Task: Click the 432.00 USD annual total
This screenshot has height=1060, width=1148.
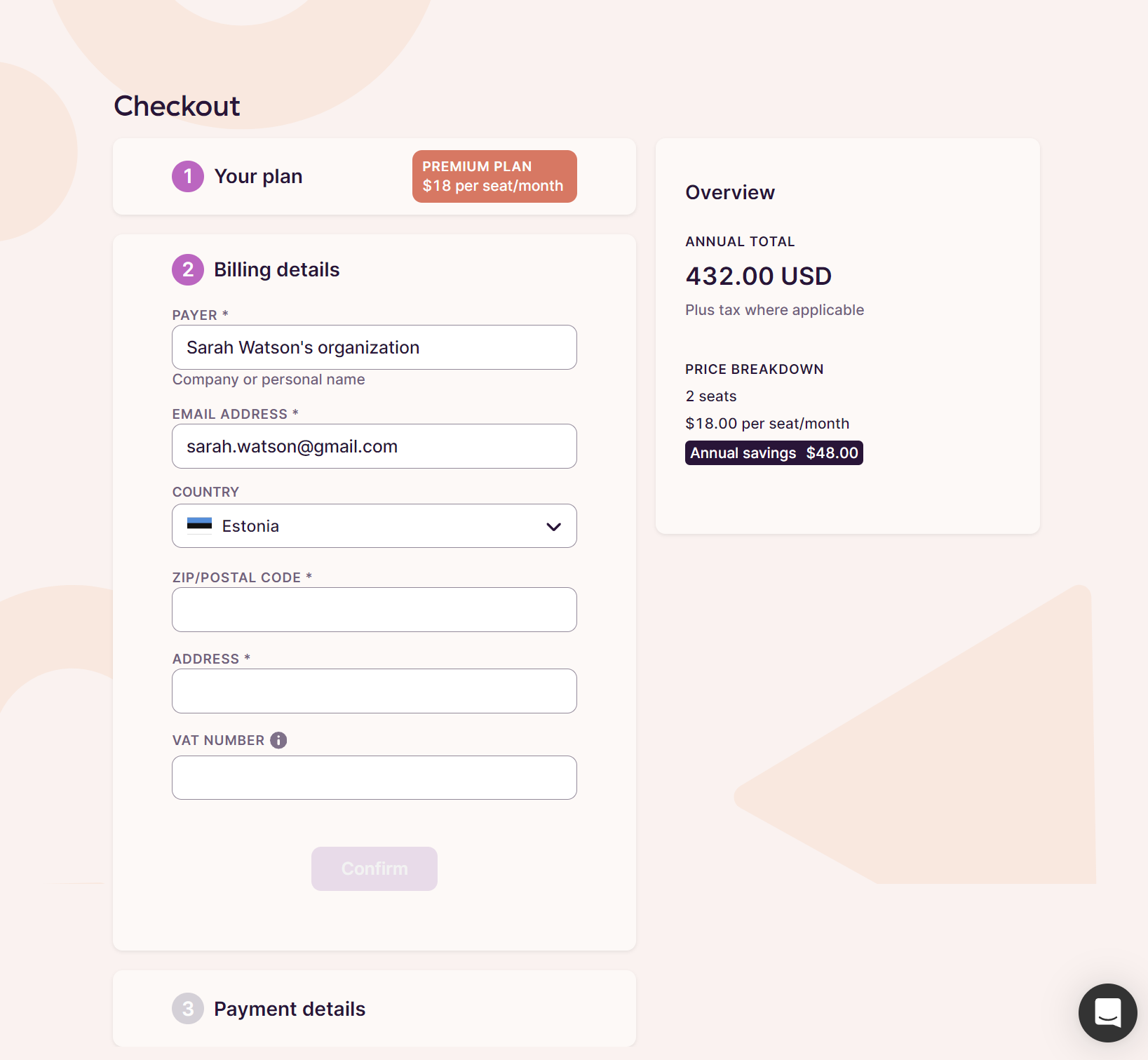Action: pos(758,276)
